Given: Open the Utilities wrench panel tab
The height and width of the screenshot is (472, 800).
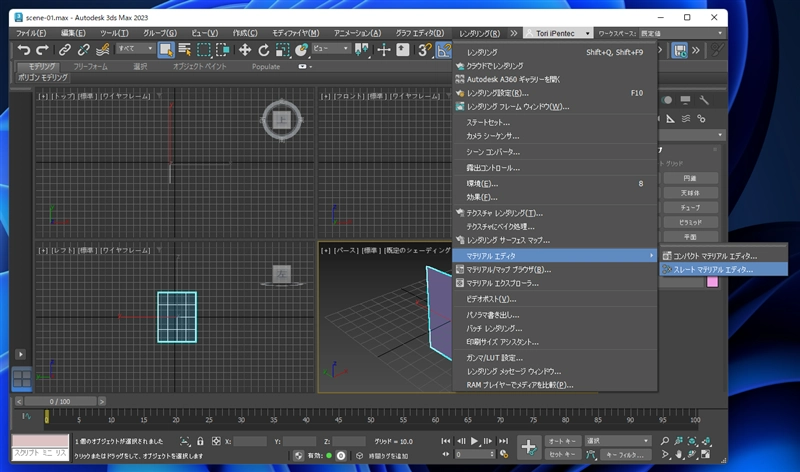Looking at the screenshot, I should [x=704, y=100].
